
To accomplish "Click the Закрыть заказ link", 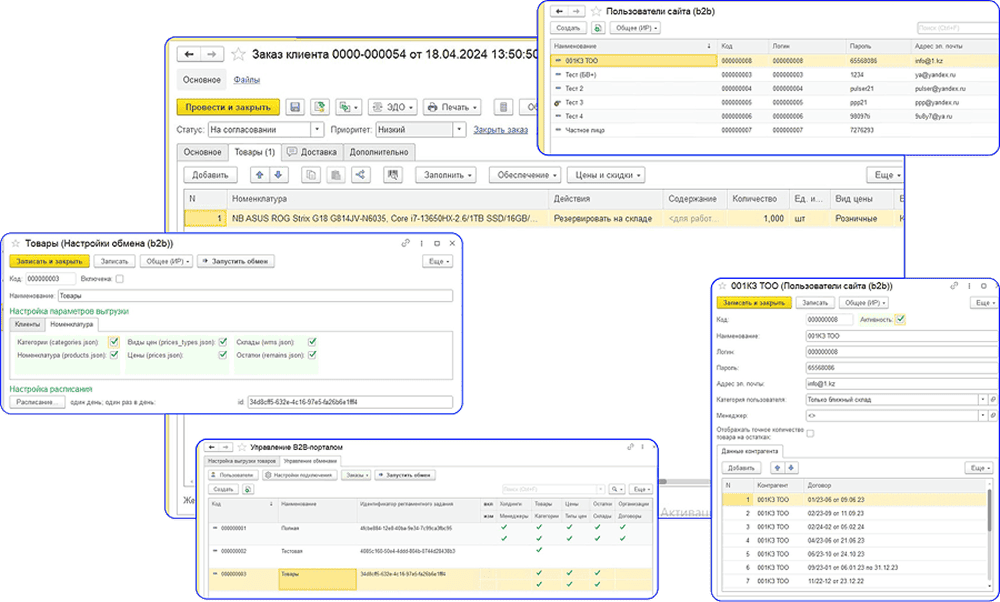I will (x=500, y=129).
